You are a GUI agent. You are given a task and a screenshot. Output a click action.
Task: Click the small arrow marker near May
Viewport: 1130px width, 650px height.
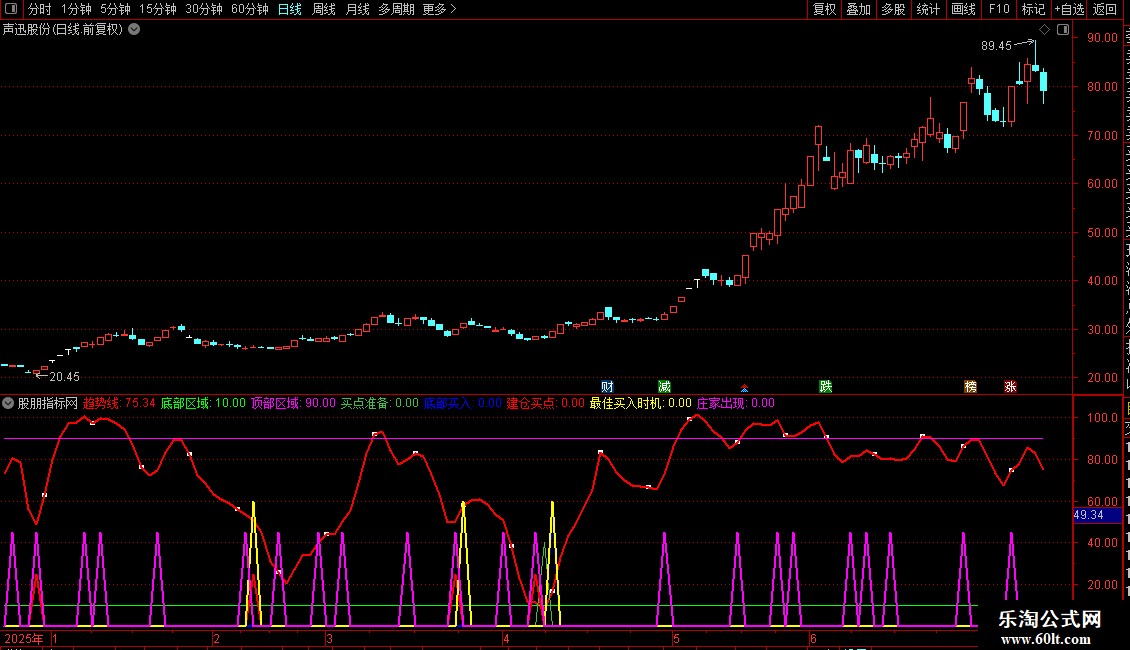744,388
